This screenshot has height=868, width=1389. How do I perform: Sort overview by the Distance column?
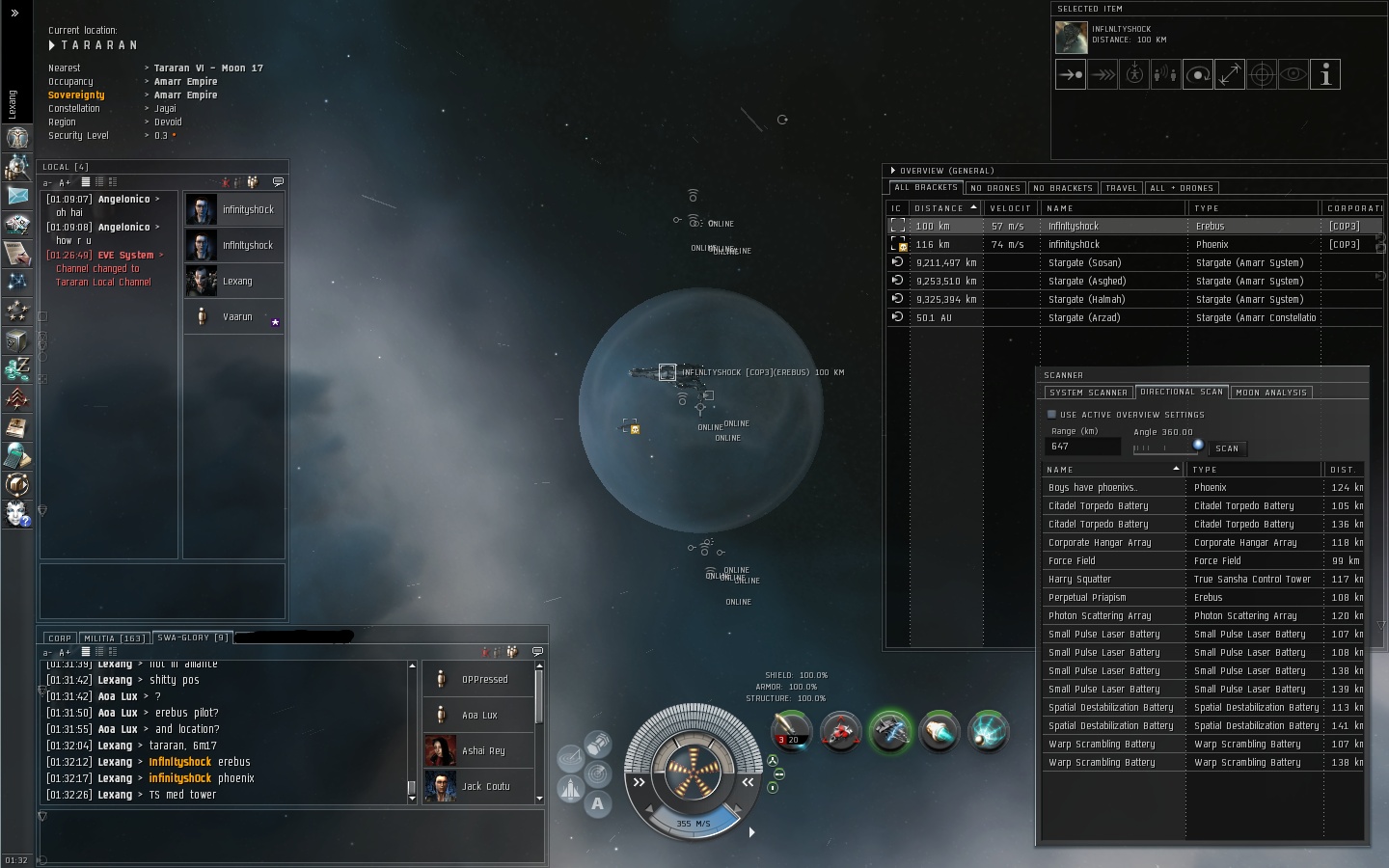point(945,208)
